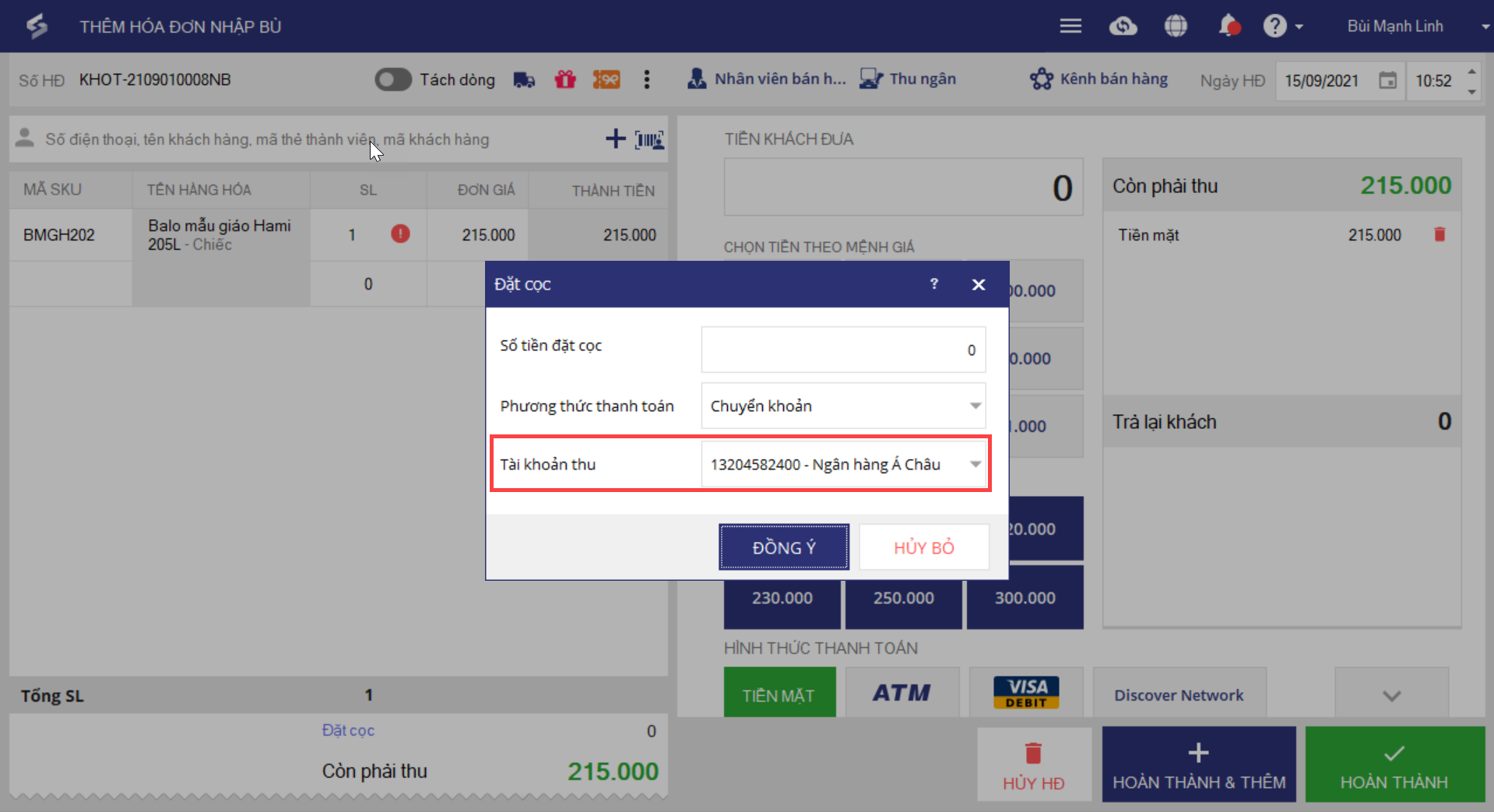Choose 230.000 denomination
This screenshot has height=812, width=1494.
tap(782, 598)
